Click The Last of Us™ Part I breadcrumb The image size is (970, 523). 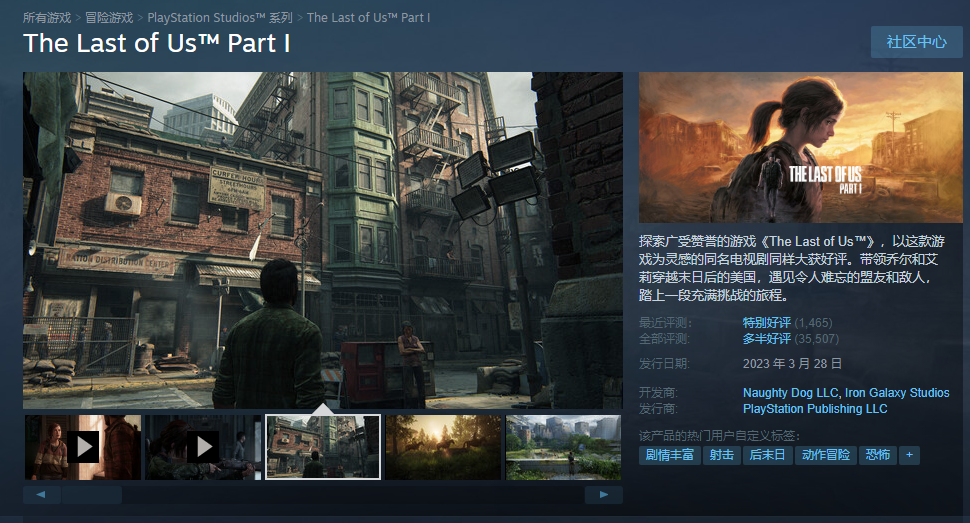click(x=369, y=18)
